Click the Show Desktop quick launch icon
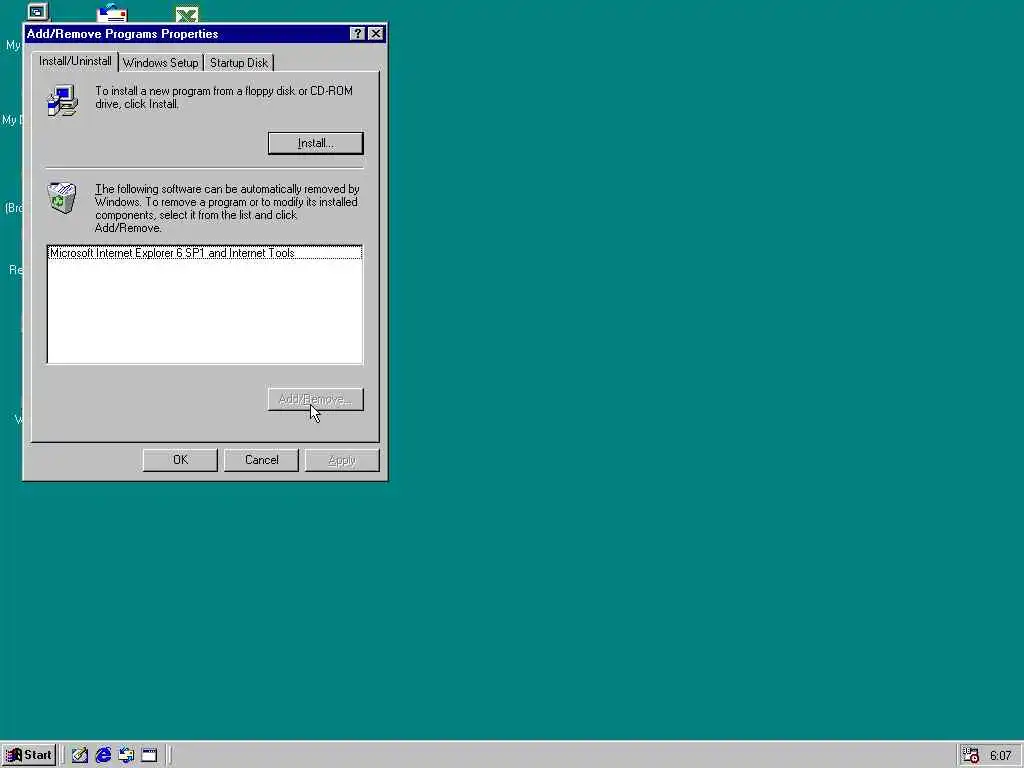This screenshot has height=768, width=1024. 150,755
